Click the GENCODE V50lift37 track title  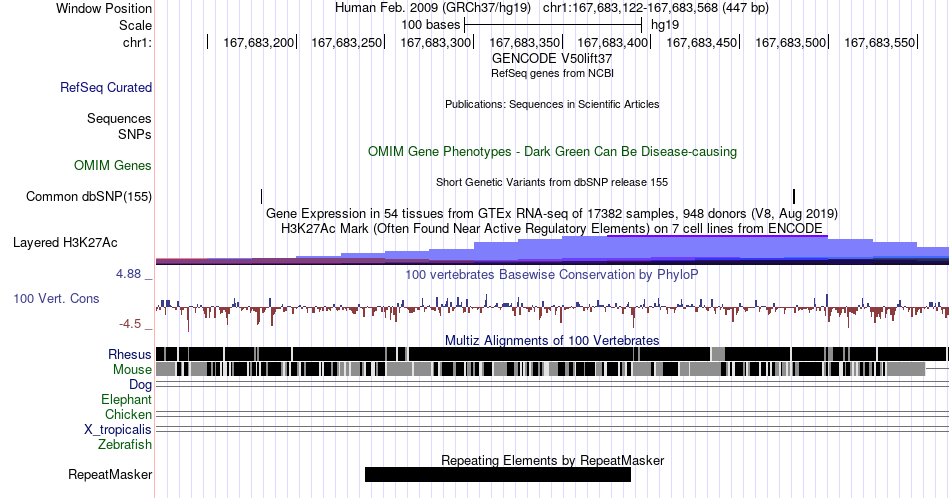tap(551, 59)
